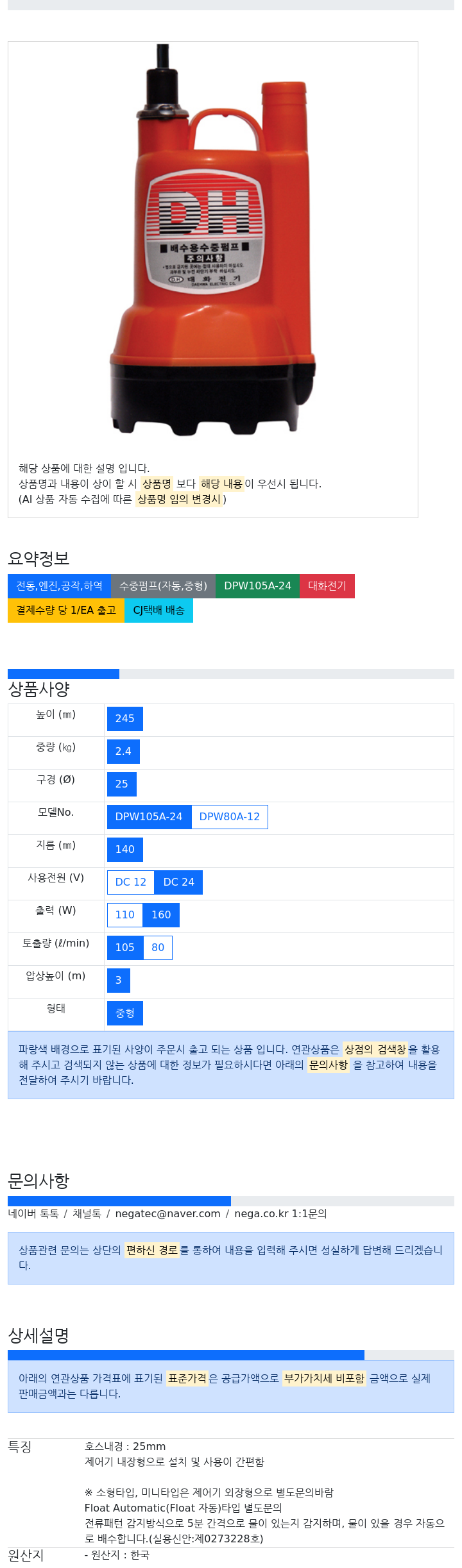The width and height of the screenshot is (462, 1568).
Task: Select the 105 ℓ/min discharge option
Action: (125, 948)
